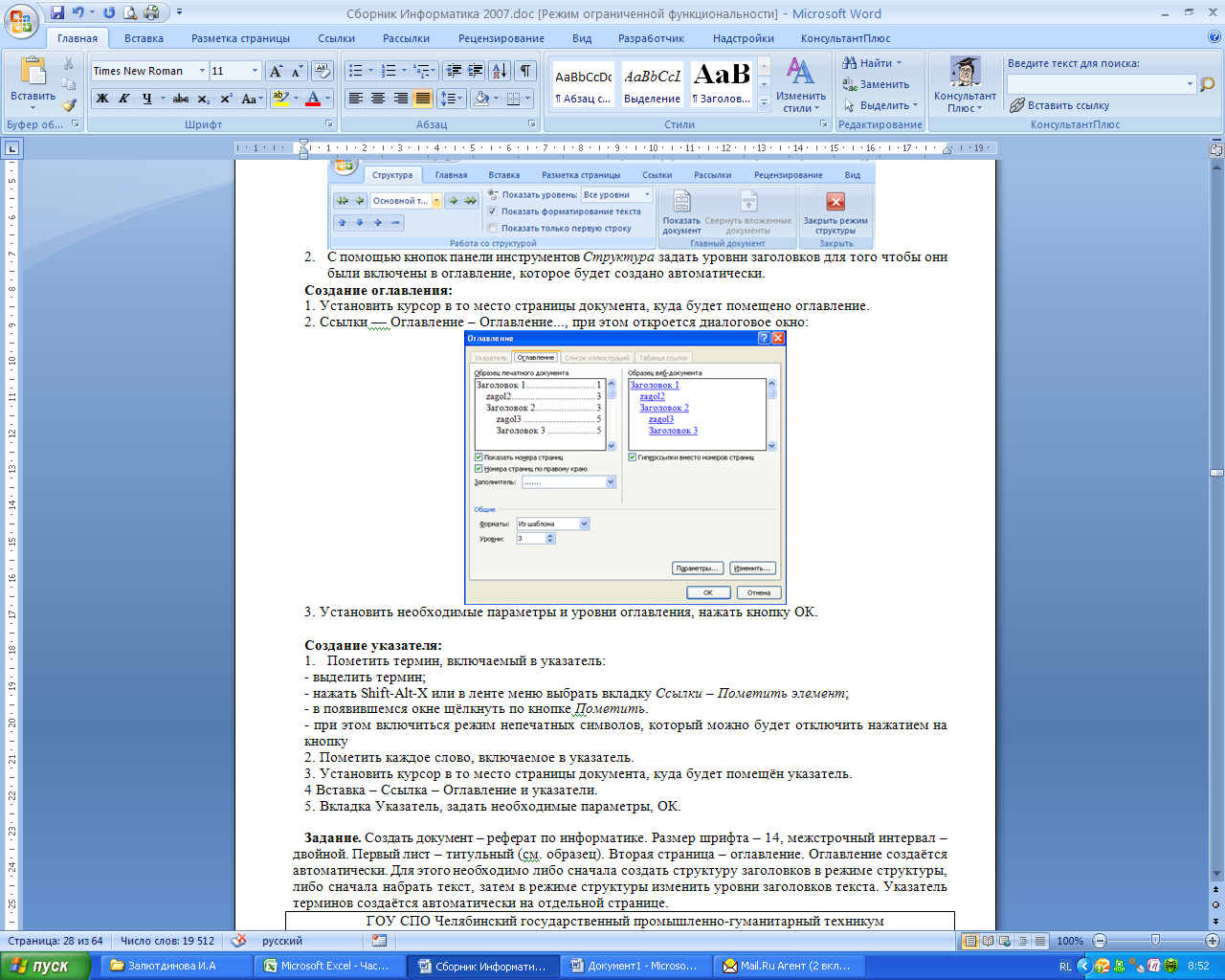The image size is (1225, 980).
Task: Select the Вид ribbon tab
Action: (x=582, y=38)
